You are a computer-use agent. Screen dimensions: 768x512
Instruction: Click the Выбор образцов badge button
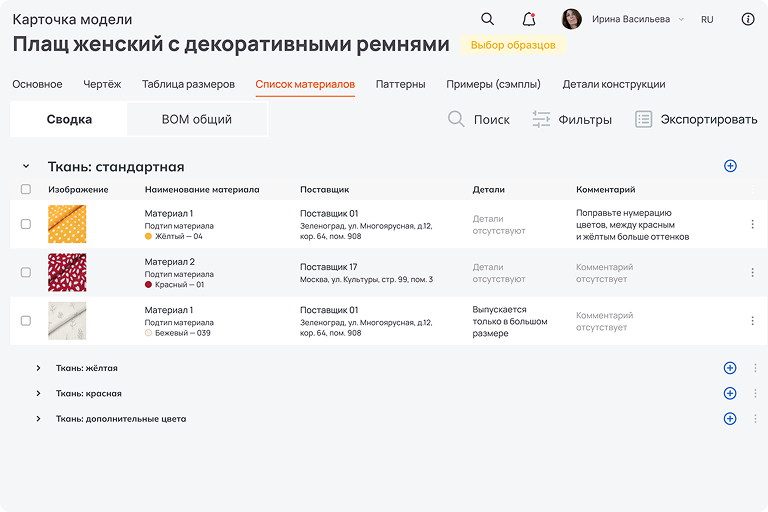click(x=513, y=45)
